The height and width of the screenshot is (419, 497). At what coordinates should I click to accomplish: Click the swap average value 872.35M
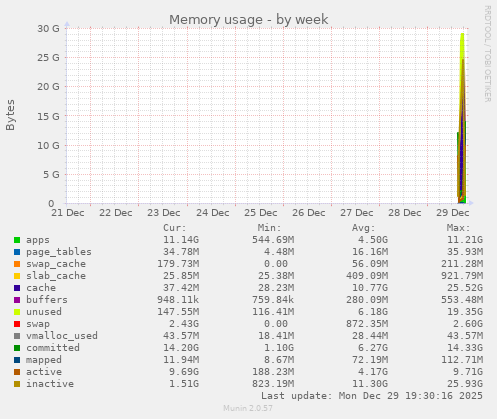coord(367,324)
